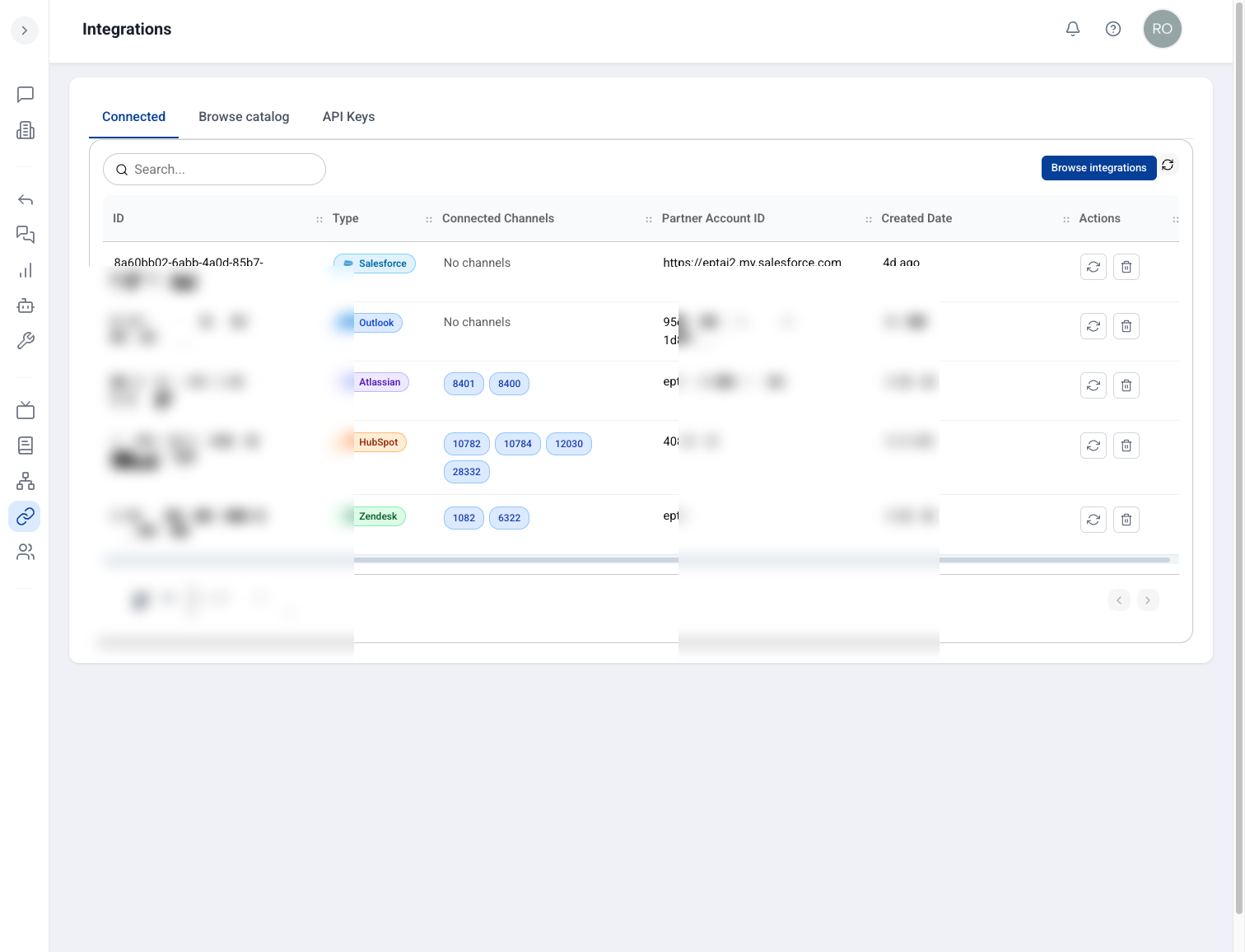Sync the Zendesk integration row
The width and height of the screenshot is (1245, 952).
click(1093, 520)
